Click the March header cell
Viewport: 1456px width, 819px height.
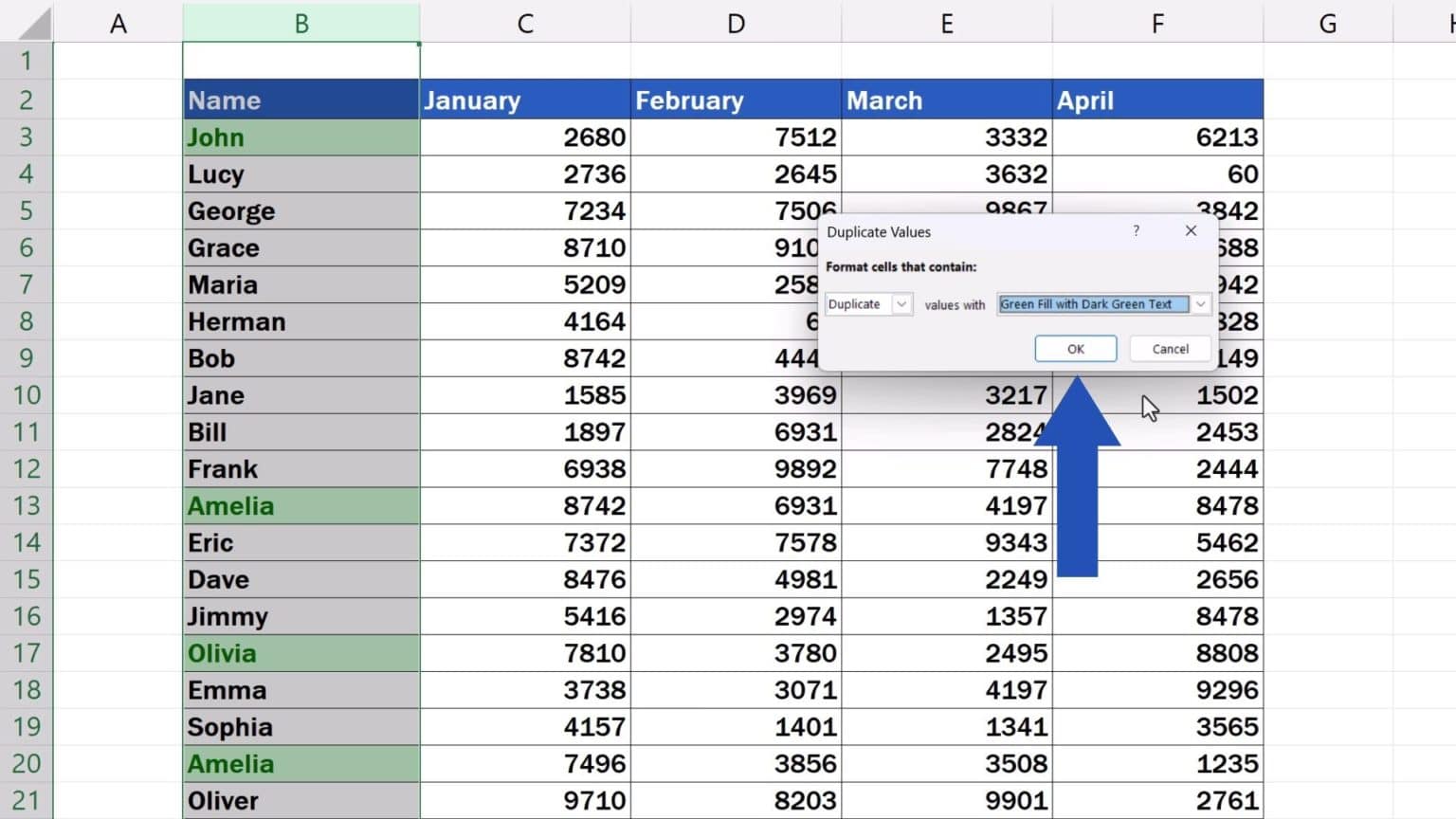(946, 100)
